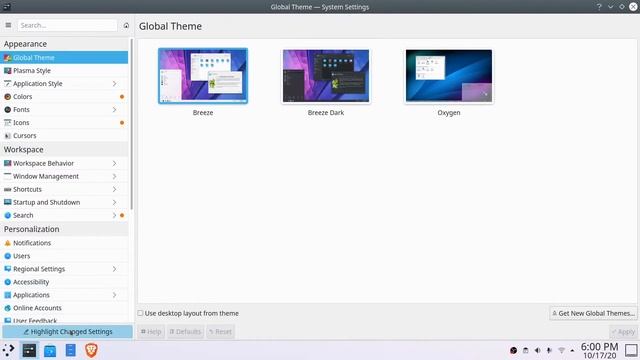Click the Regional Settings icon
Viewport: 640px width, 360px height.
coord(7,269)
